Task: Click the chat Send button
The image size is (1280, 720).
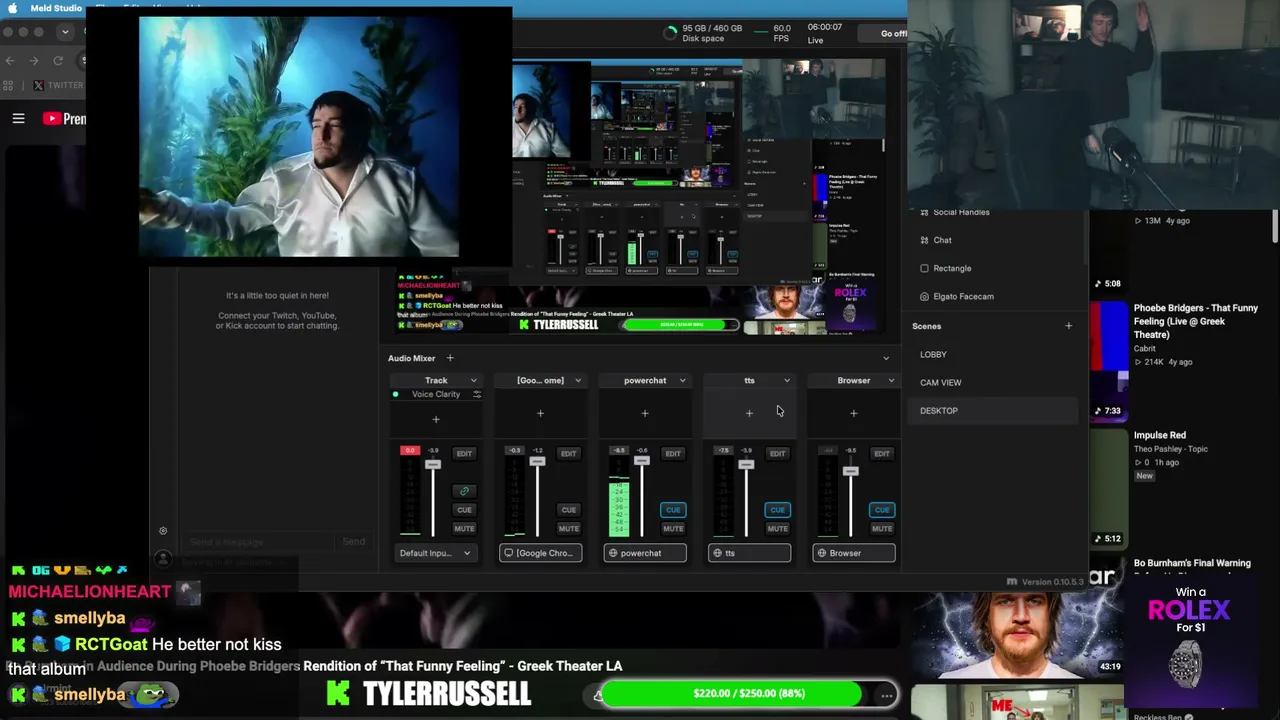Action: click(x=354, y=542)
